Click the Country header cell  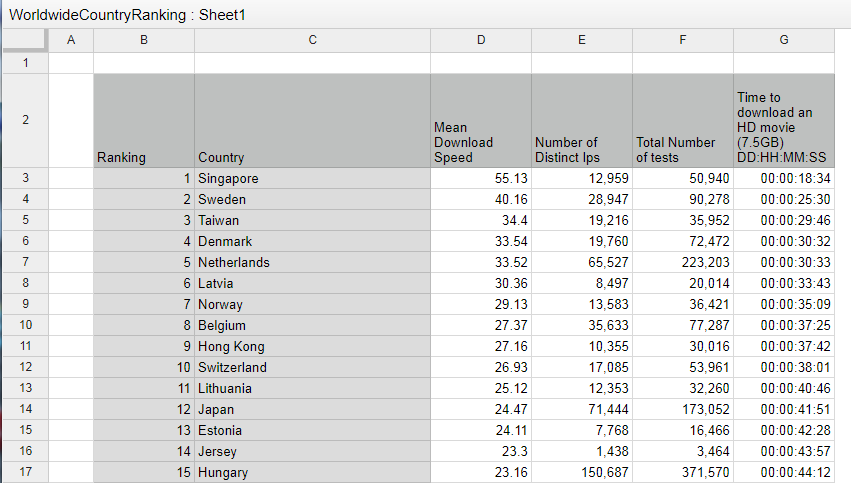pos(313,120)
